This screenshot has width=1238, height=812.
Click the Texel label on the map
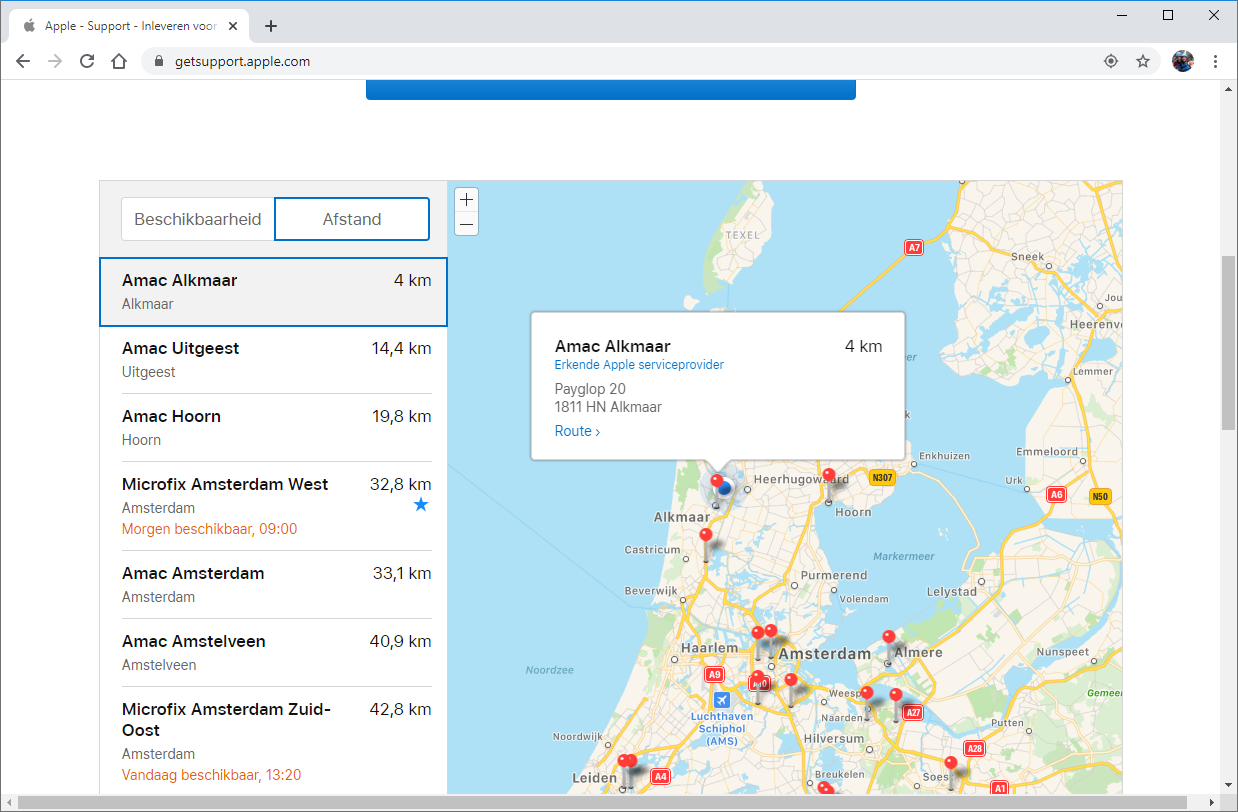(743, 235)
